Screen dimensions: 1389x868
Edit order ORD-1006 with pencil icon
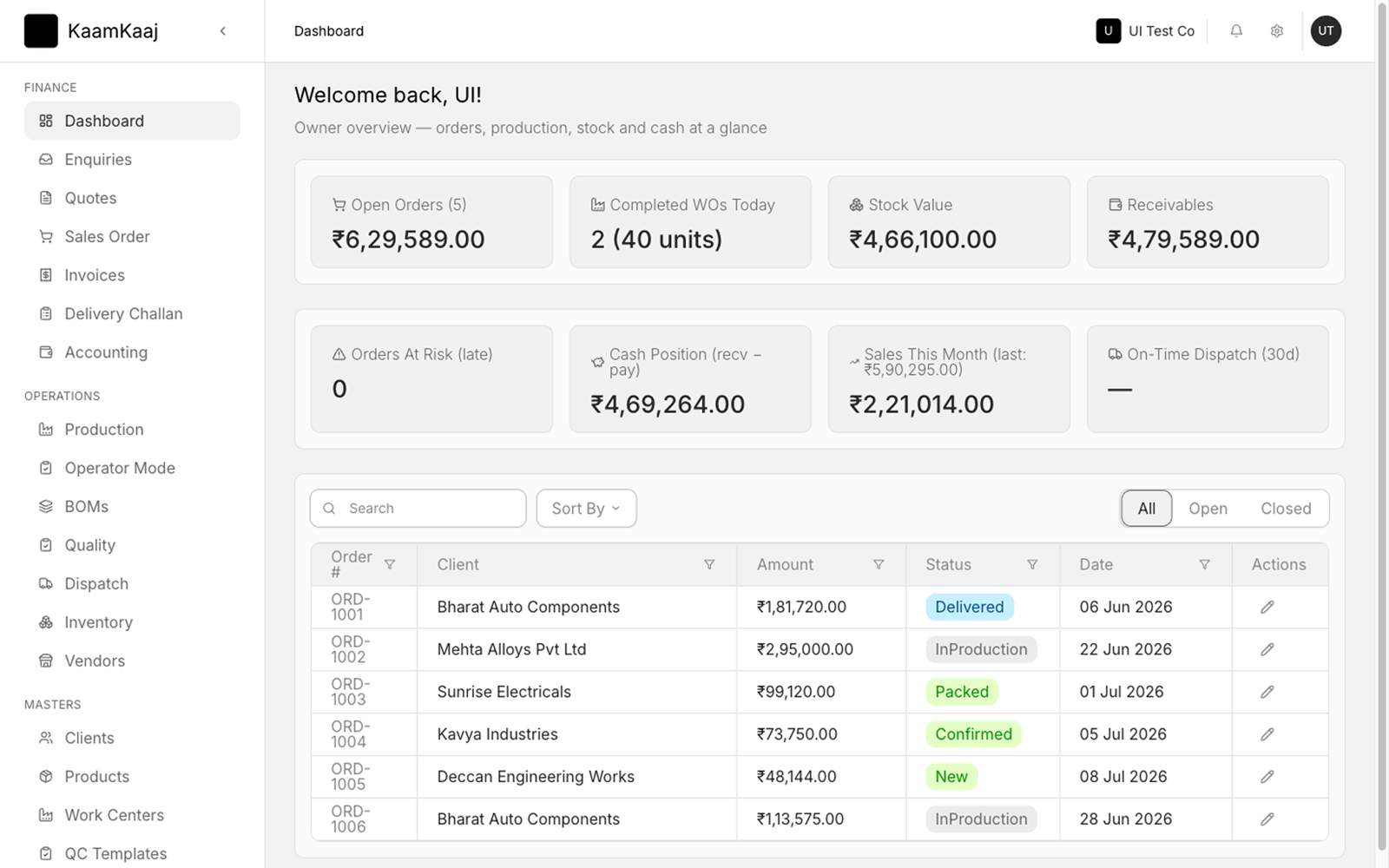[x=1267, y=819]
